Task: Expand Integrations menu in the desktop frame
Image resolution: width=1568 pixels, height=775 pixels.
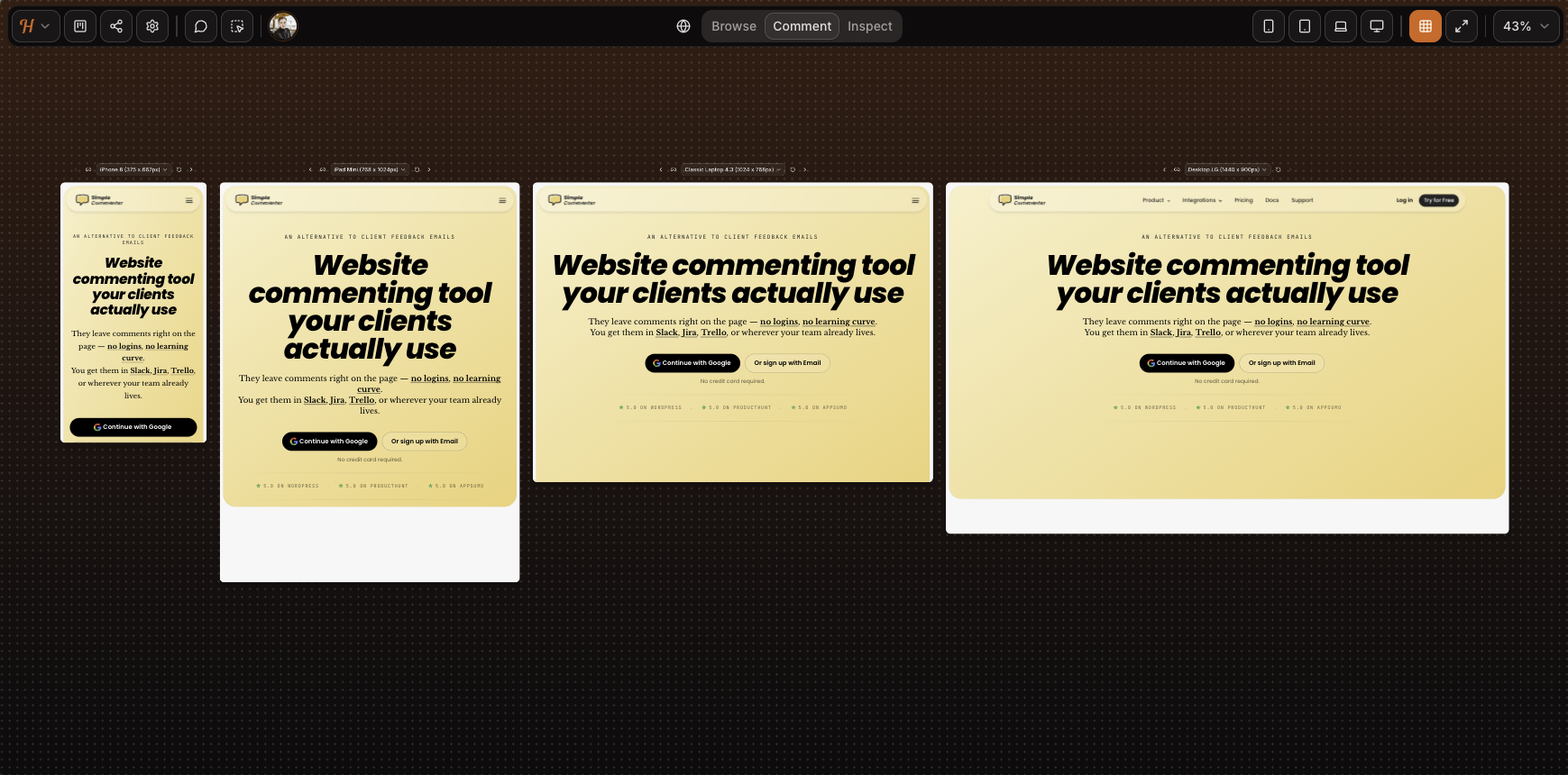Action: point(1202,200)
